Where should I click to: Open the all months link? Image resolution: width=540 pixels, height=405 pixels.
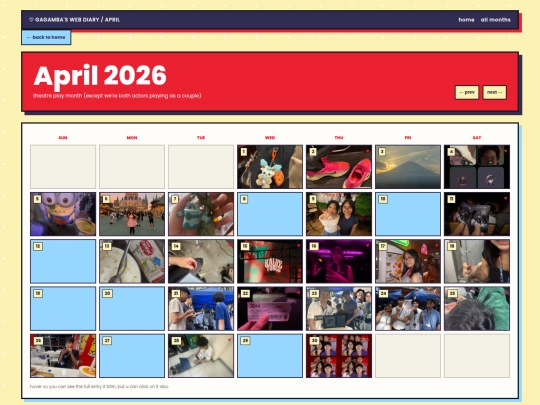point(496,20)
